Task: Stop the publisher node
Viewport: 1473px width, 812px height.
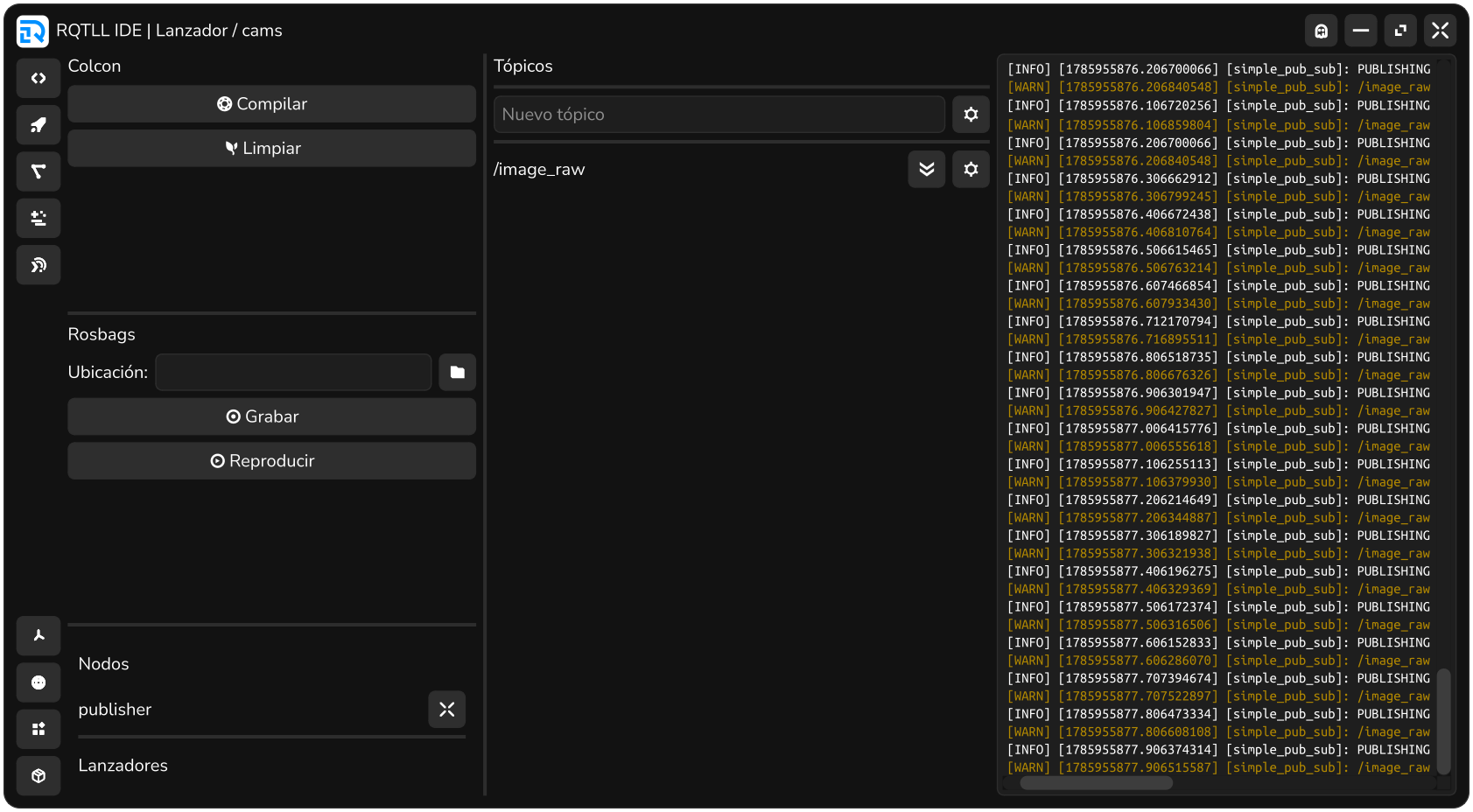Action: click(x=447, y=709)
